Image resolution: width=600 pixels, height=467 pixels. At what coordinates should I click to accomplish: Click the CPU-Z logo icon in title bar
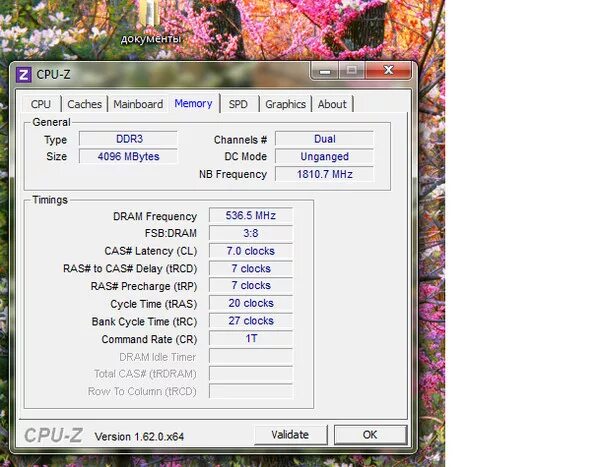click(24, 75)
